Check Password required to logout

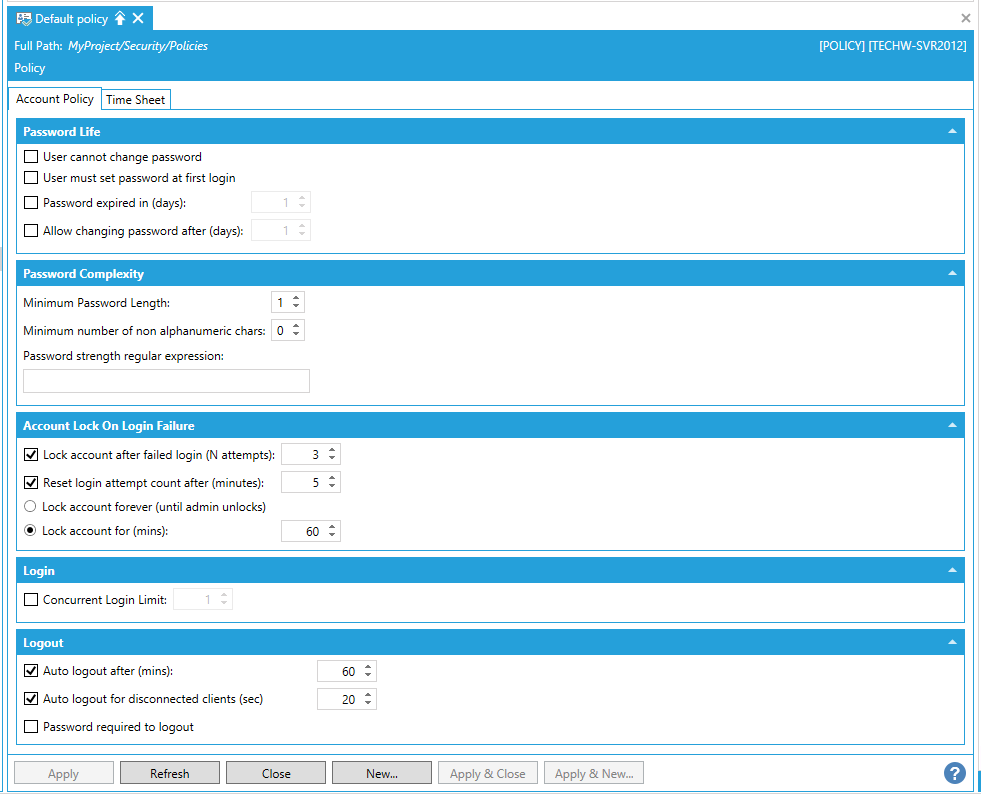31,727
